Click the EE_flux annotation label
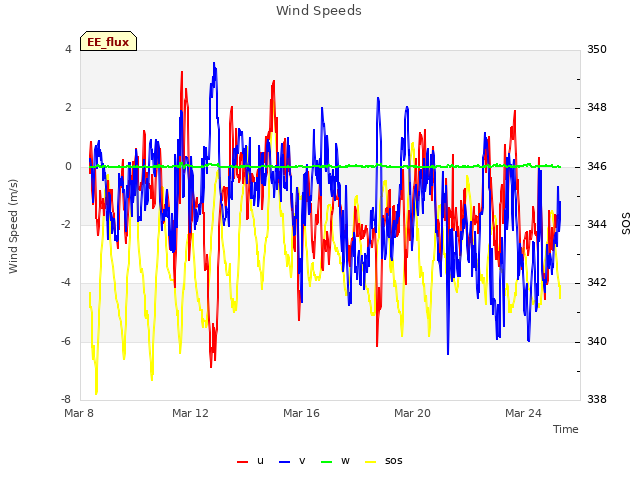Viewport: 640px width, 480px height. point(108,42)
